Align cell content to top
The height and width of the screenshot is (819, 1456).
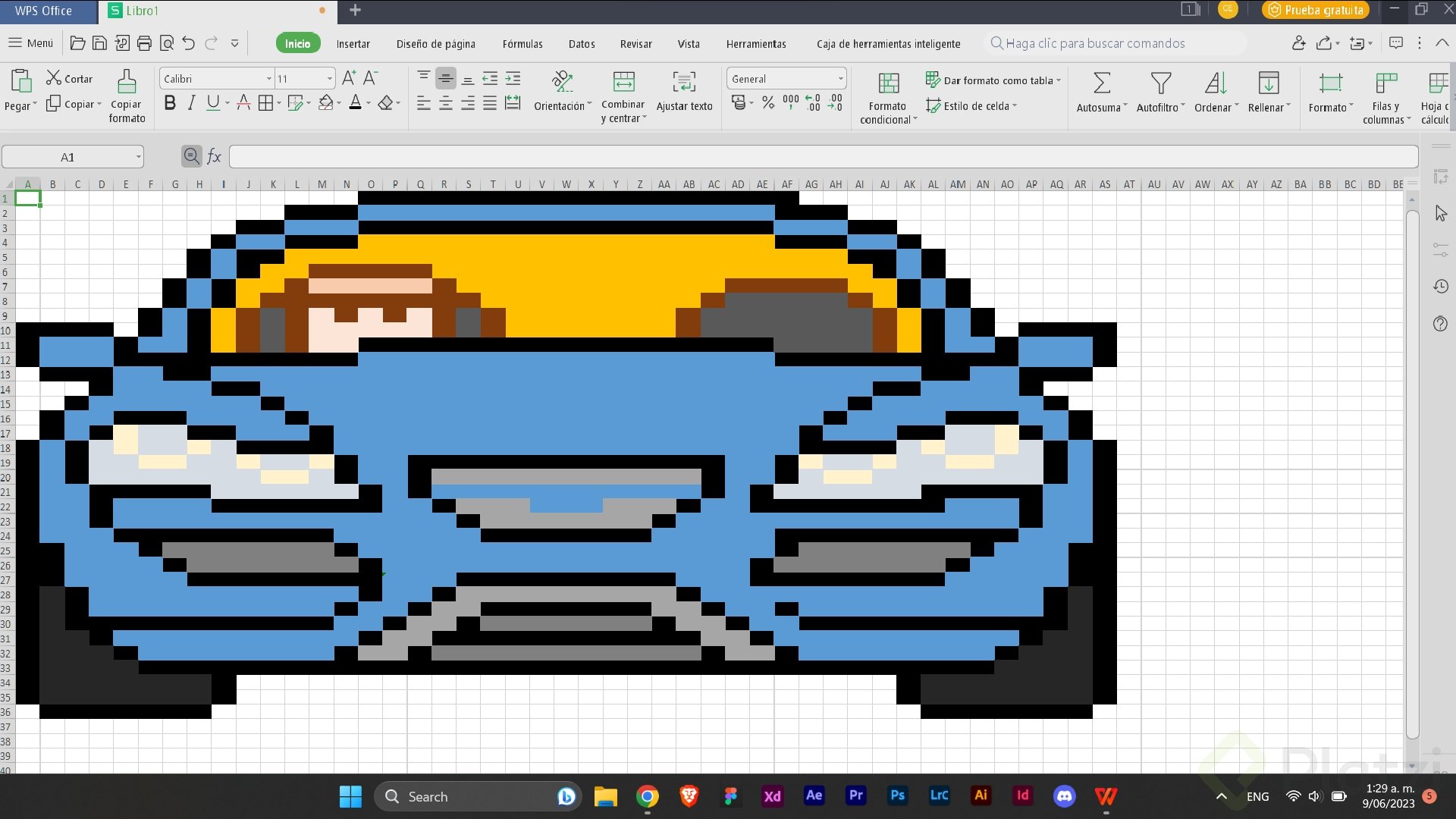[424, 77]
